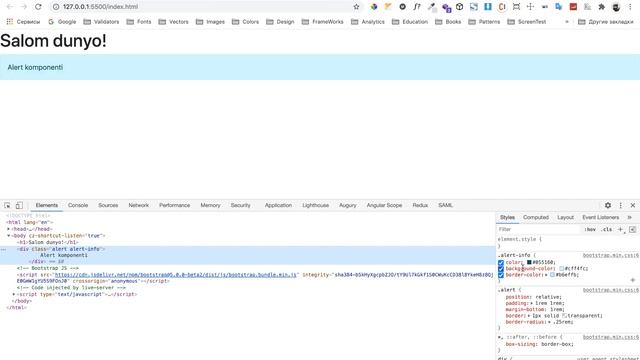
Task: Click the colorful pinwheel extension icon
Action: [374, 7]
